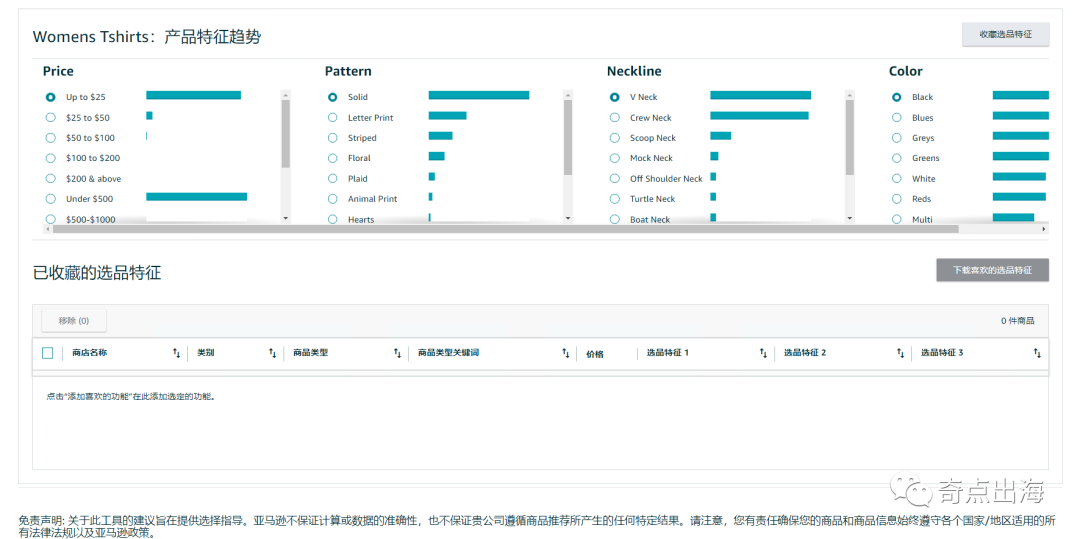Select the Crew Neck neckline option
The width and height of the screenshot is (1080, 539).
point(615,118)
